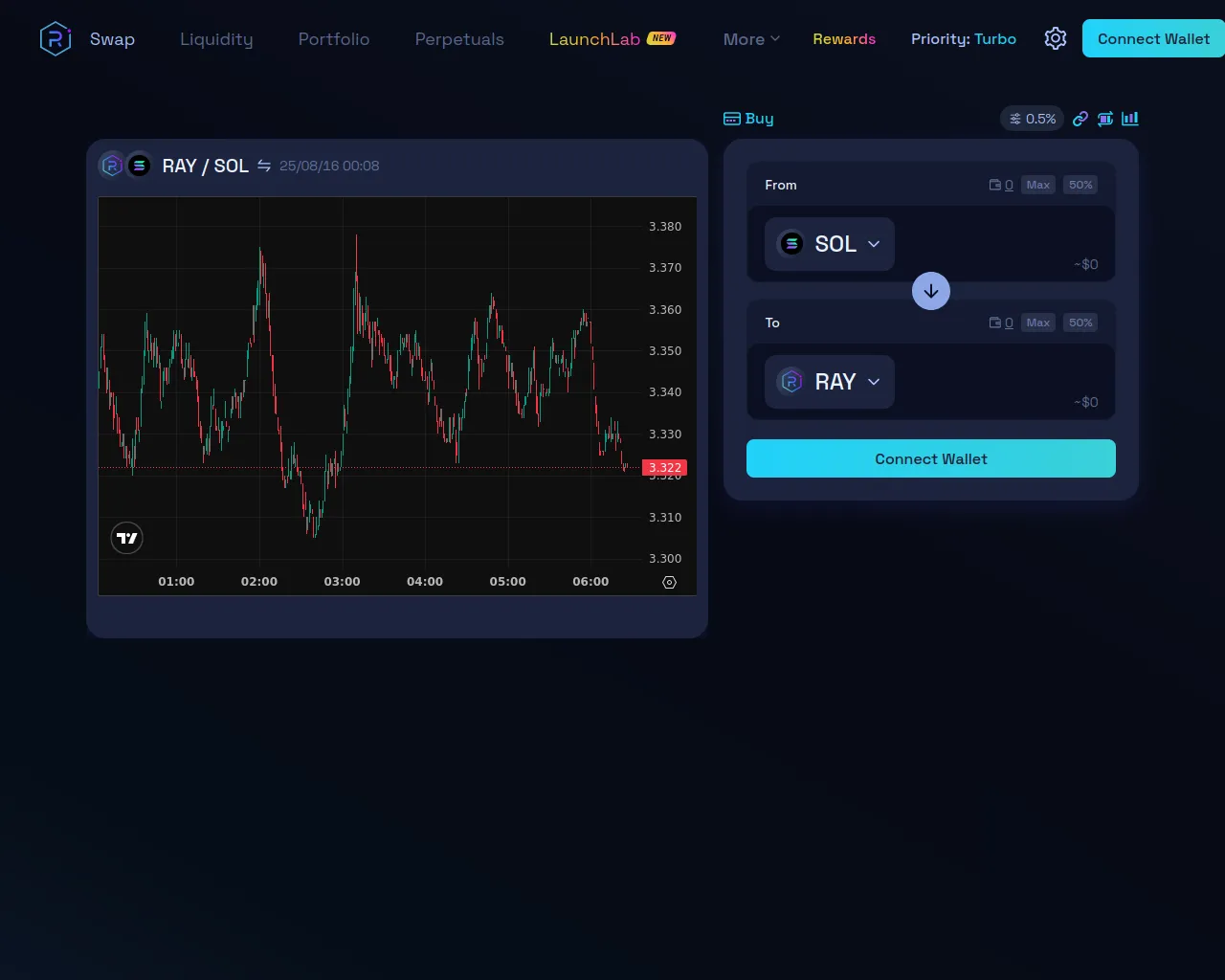Click the wallet balance in From row

tap(1001, 185)
